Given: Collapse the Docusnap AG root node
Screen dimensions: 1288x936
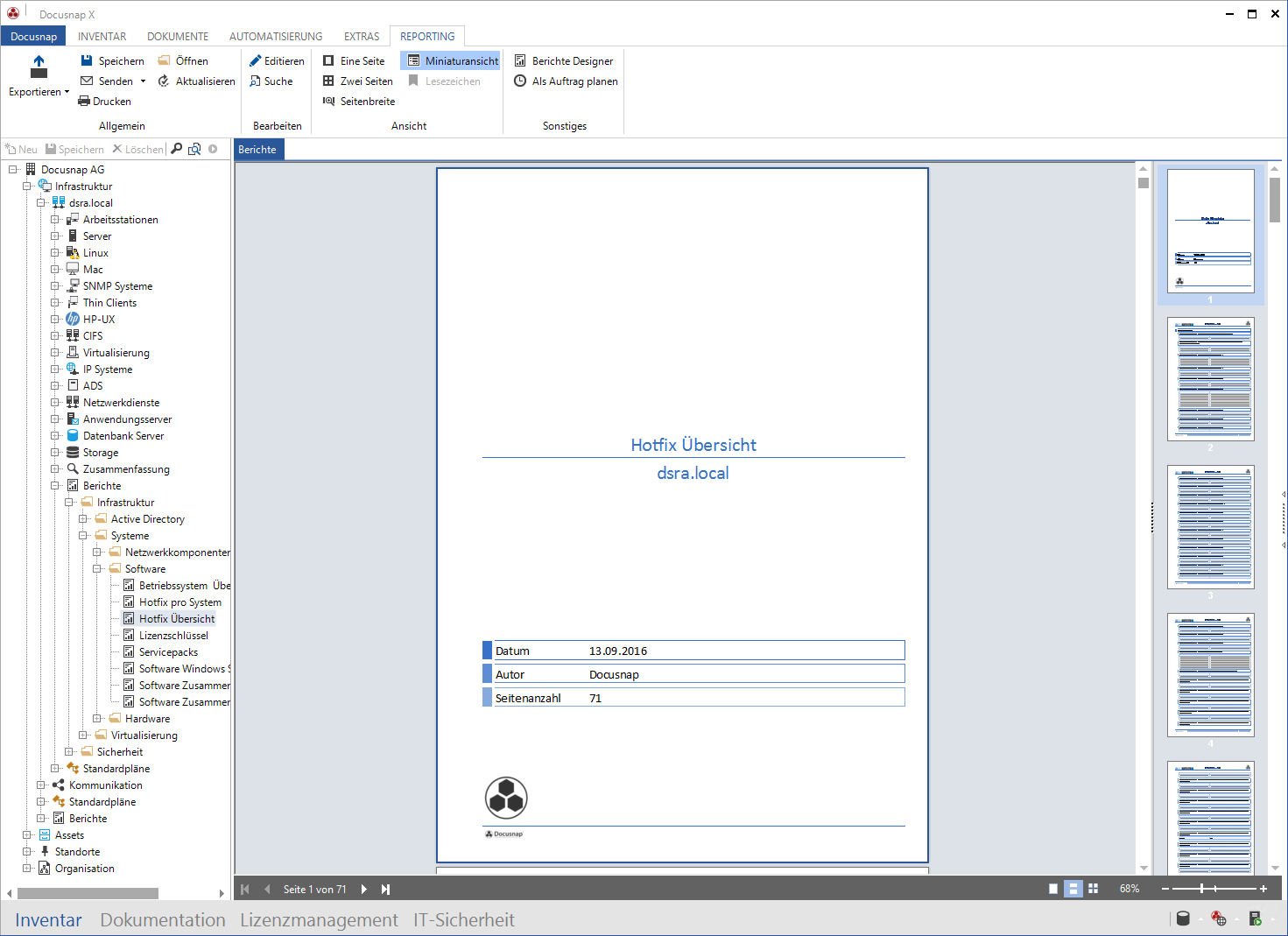Looking at the screenshot, I should click(13, 170).
